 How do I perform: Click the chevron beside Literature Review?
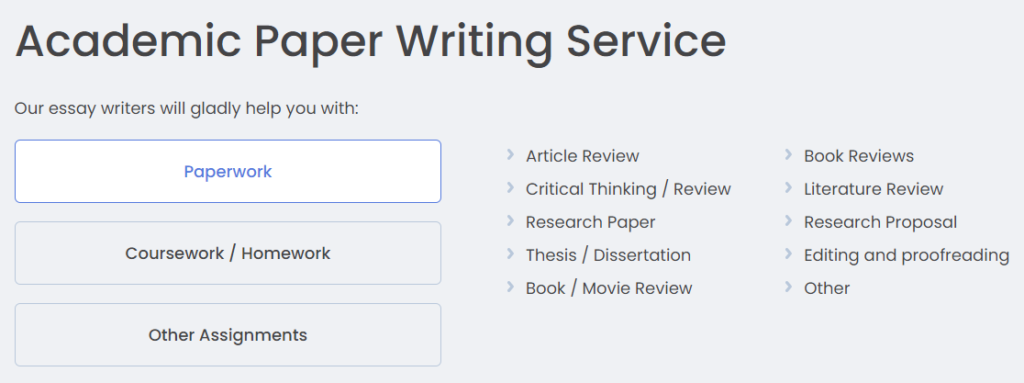pos(788,188)
